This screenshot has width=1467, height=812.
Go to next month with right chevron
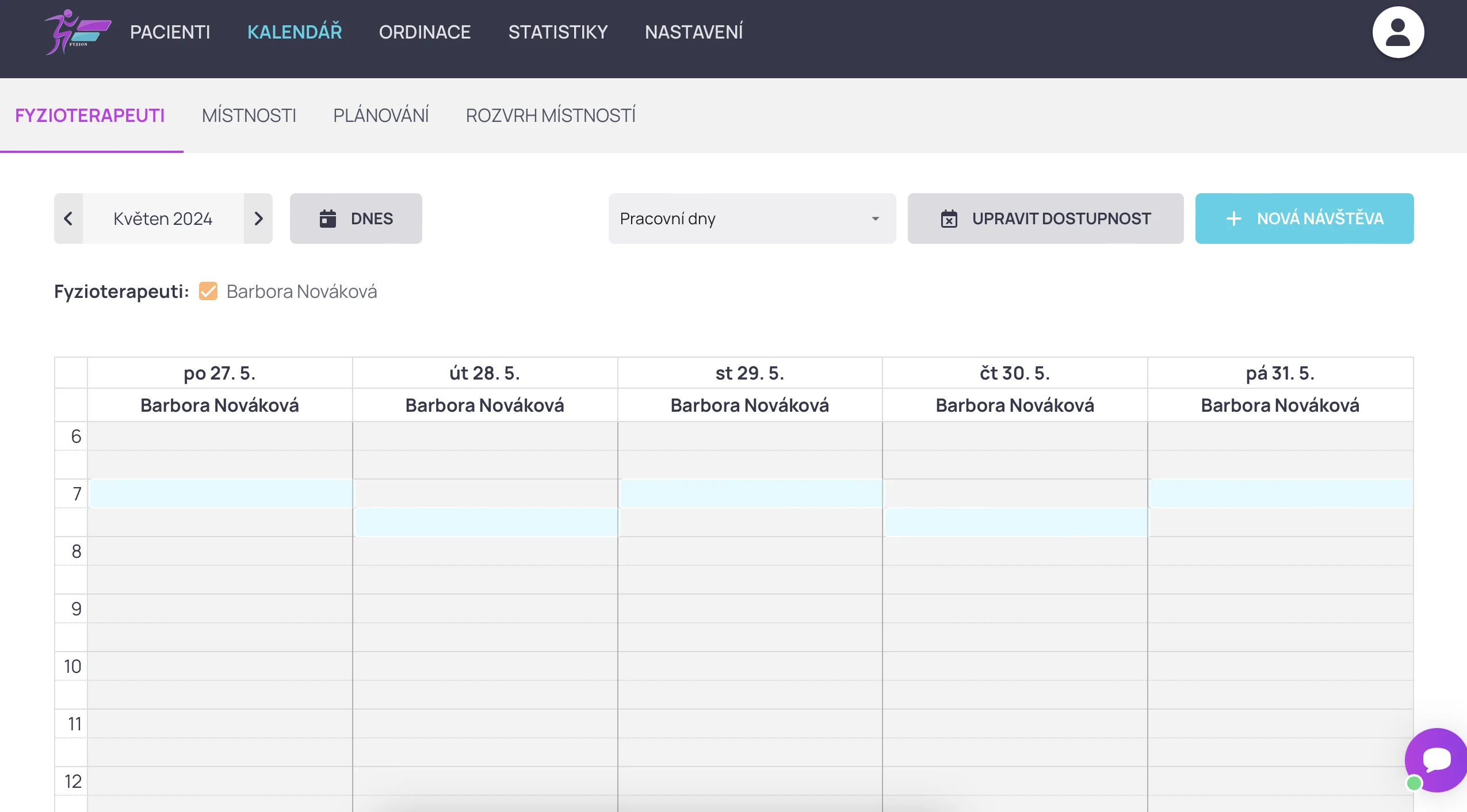click(x=258, y=219)
